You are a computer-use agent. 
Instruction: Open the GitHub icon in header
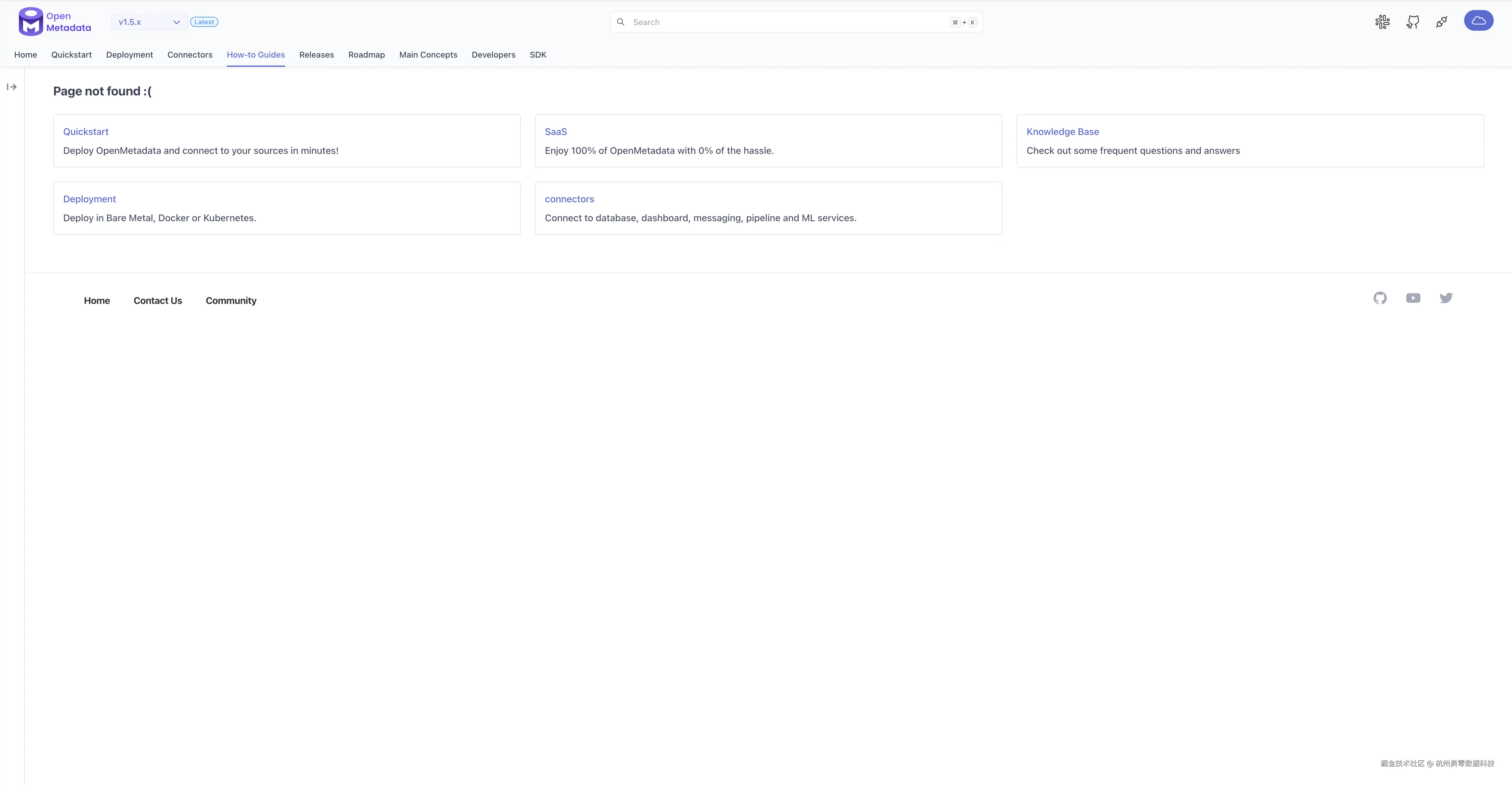1412,22
